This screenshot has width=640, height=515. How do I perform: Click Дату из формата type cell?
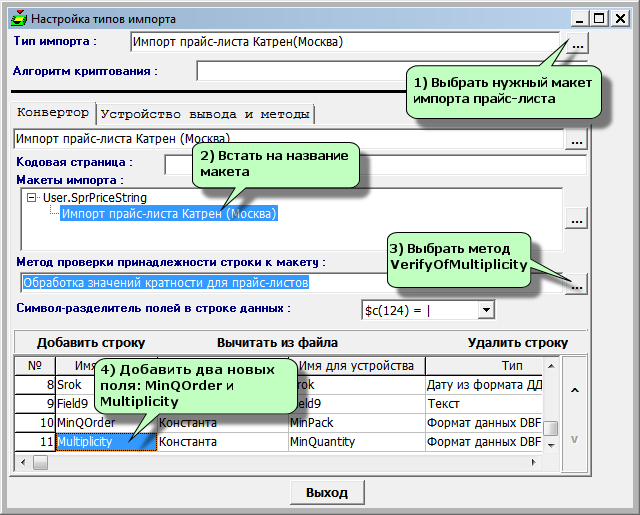[484, 385]
